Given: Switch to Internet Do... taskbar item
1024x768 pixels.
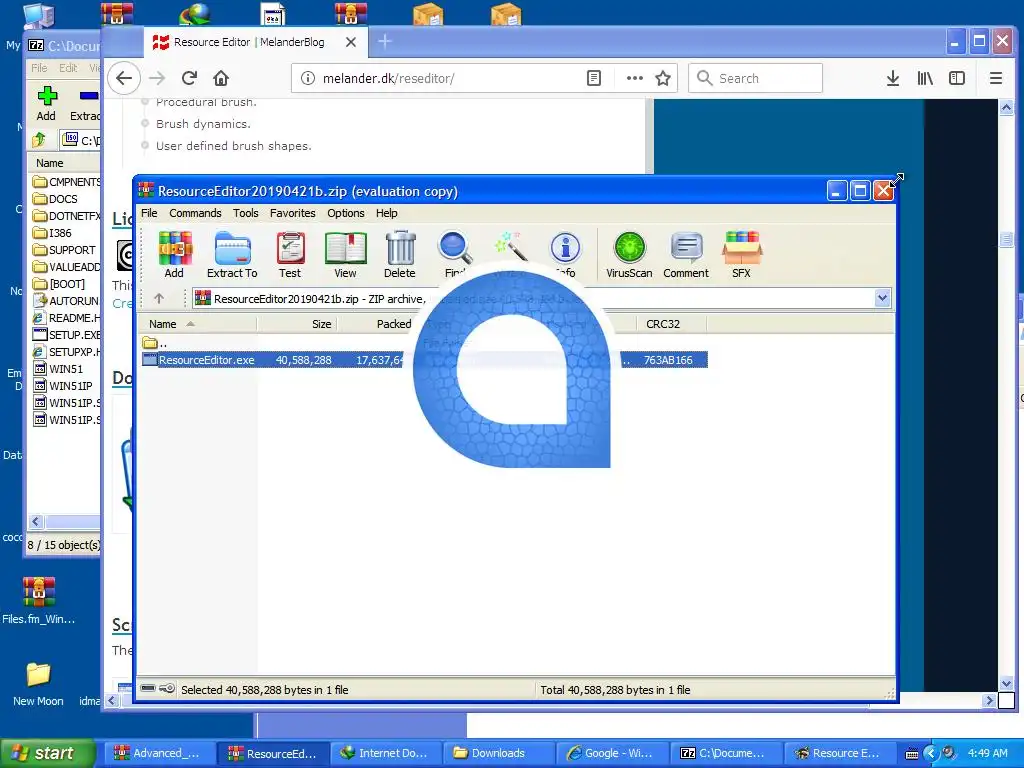Looking at the screenshot, I should click(385, 753).
